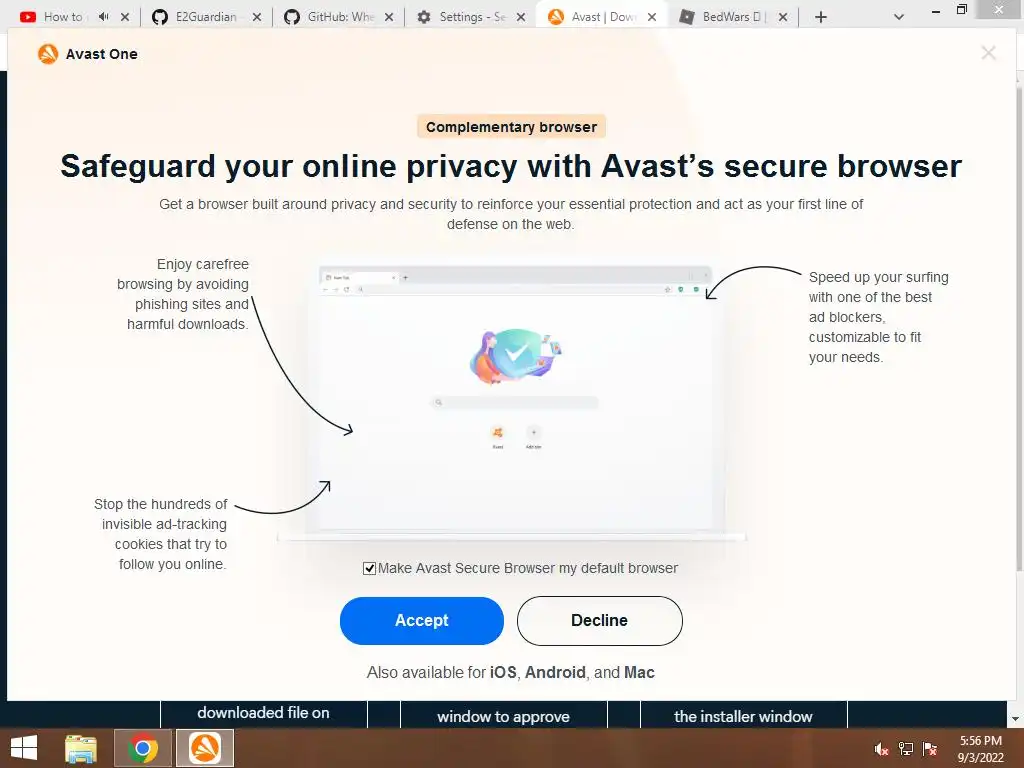Viewport: 1024px width, 768px height.
Task: Close the GitHub: Where tab
Action: pos(389,18)
